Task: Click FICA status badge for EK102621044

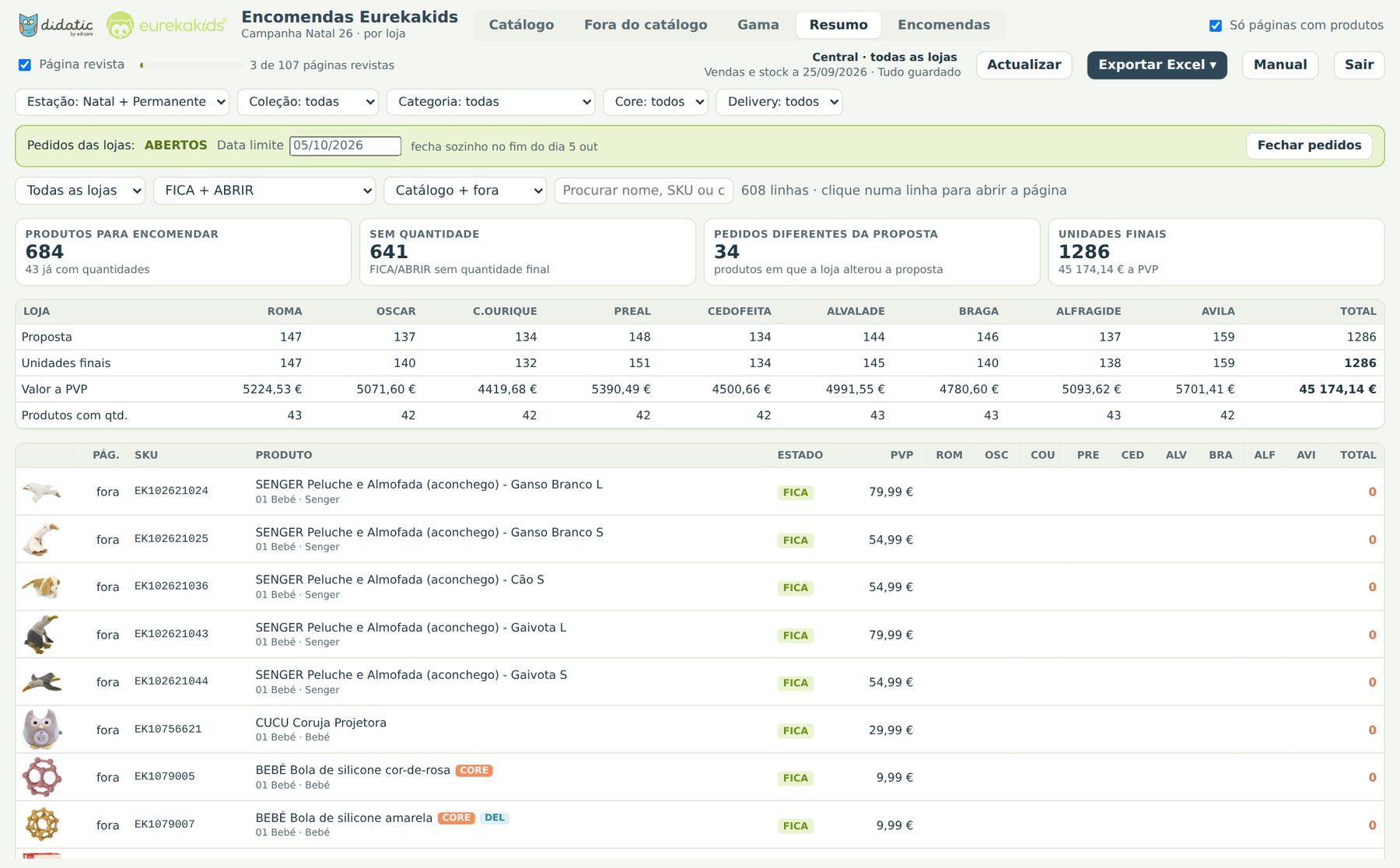Action: [x=795, y=683]
